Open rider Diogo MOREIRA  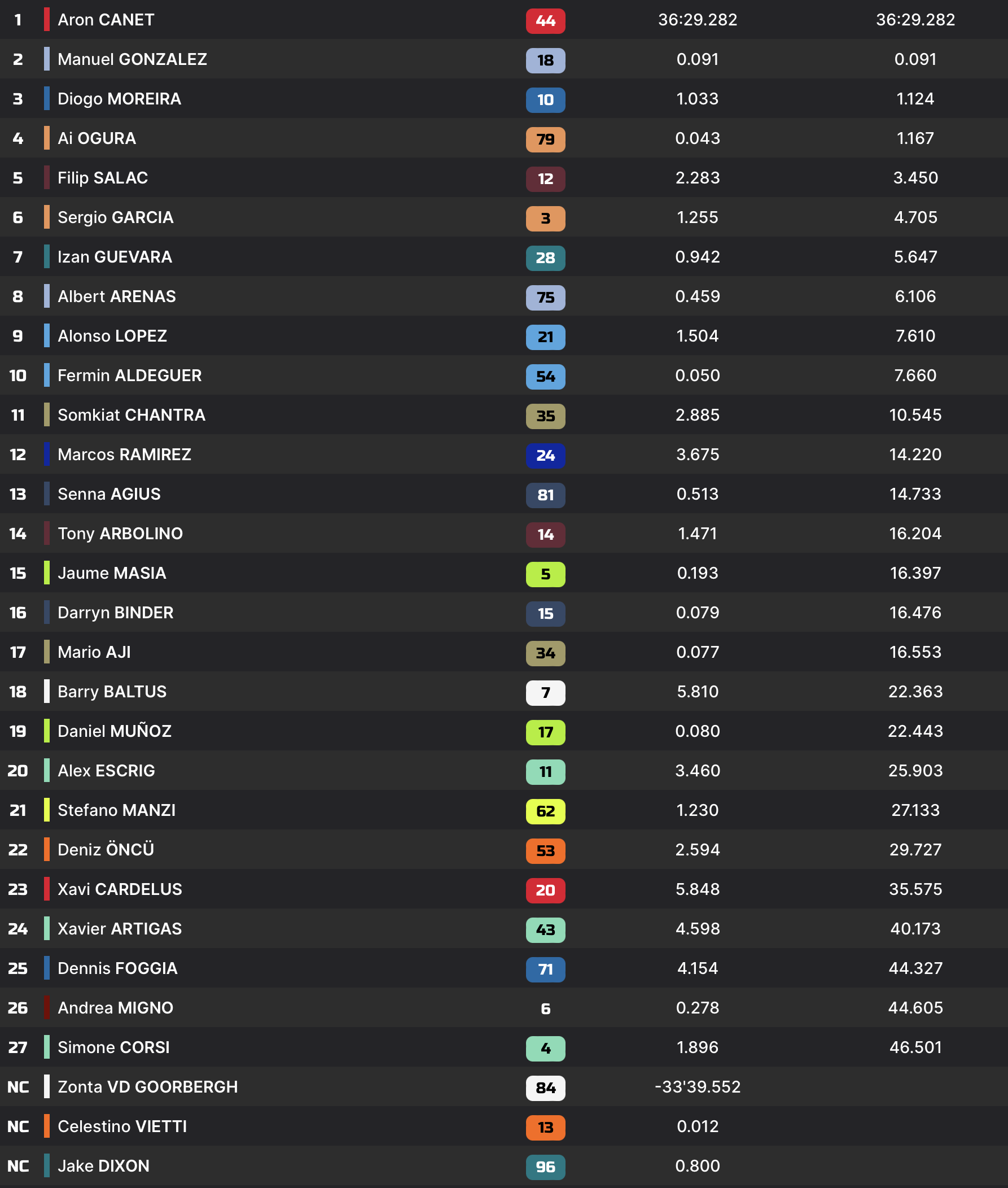click(119, 99)
